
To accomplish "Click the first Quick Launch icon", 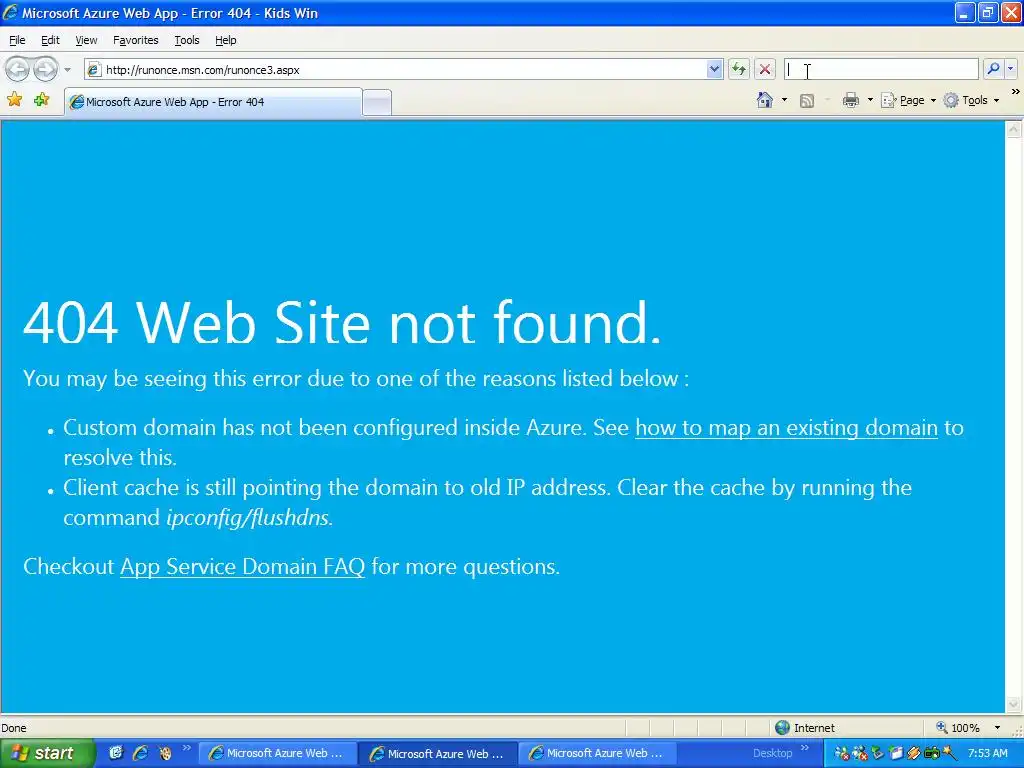I will click(x=116, y=753).
